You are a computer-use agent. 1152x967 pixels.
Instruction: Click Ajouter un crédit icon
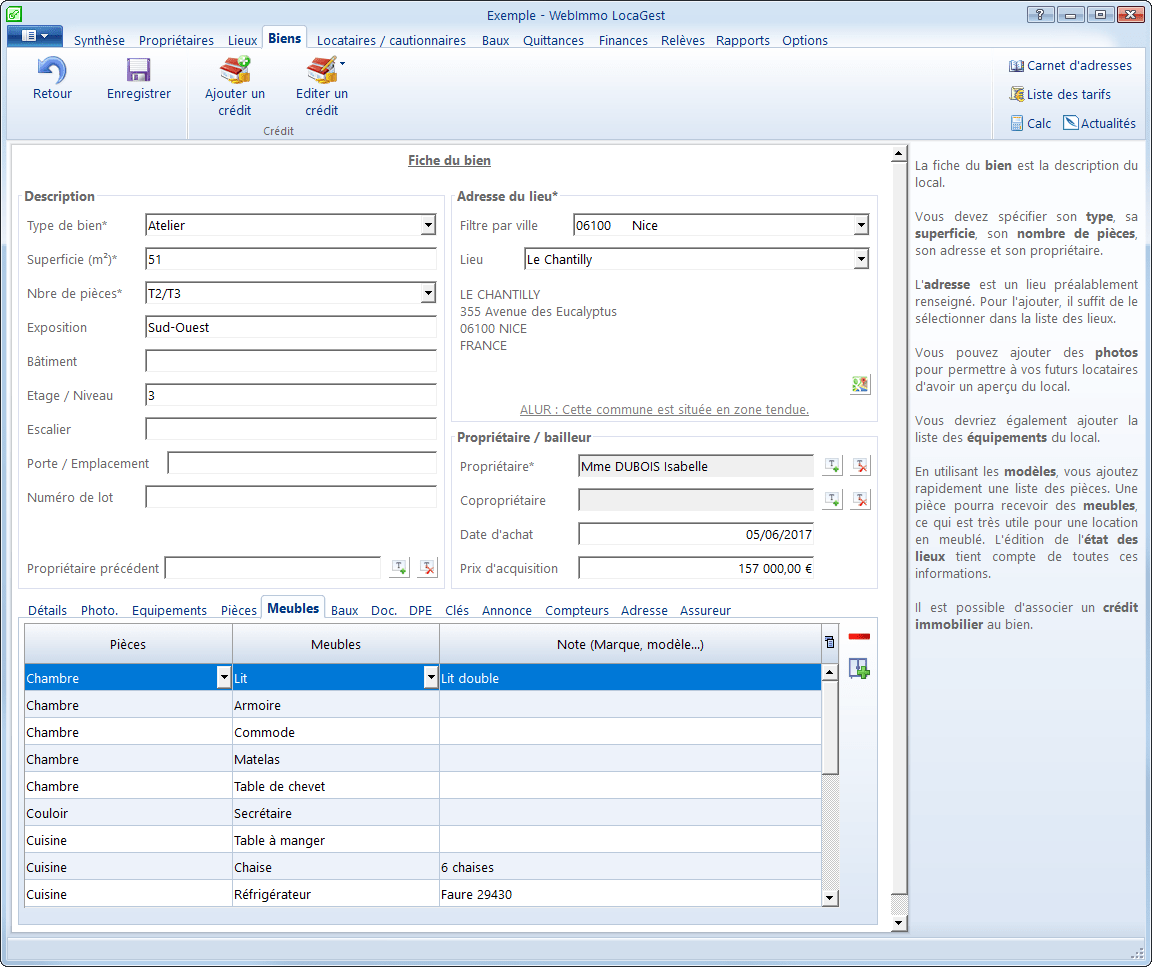click(x=234, y=70)
